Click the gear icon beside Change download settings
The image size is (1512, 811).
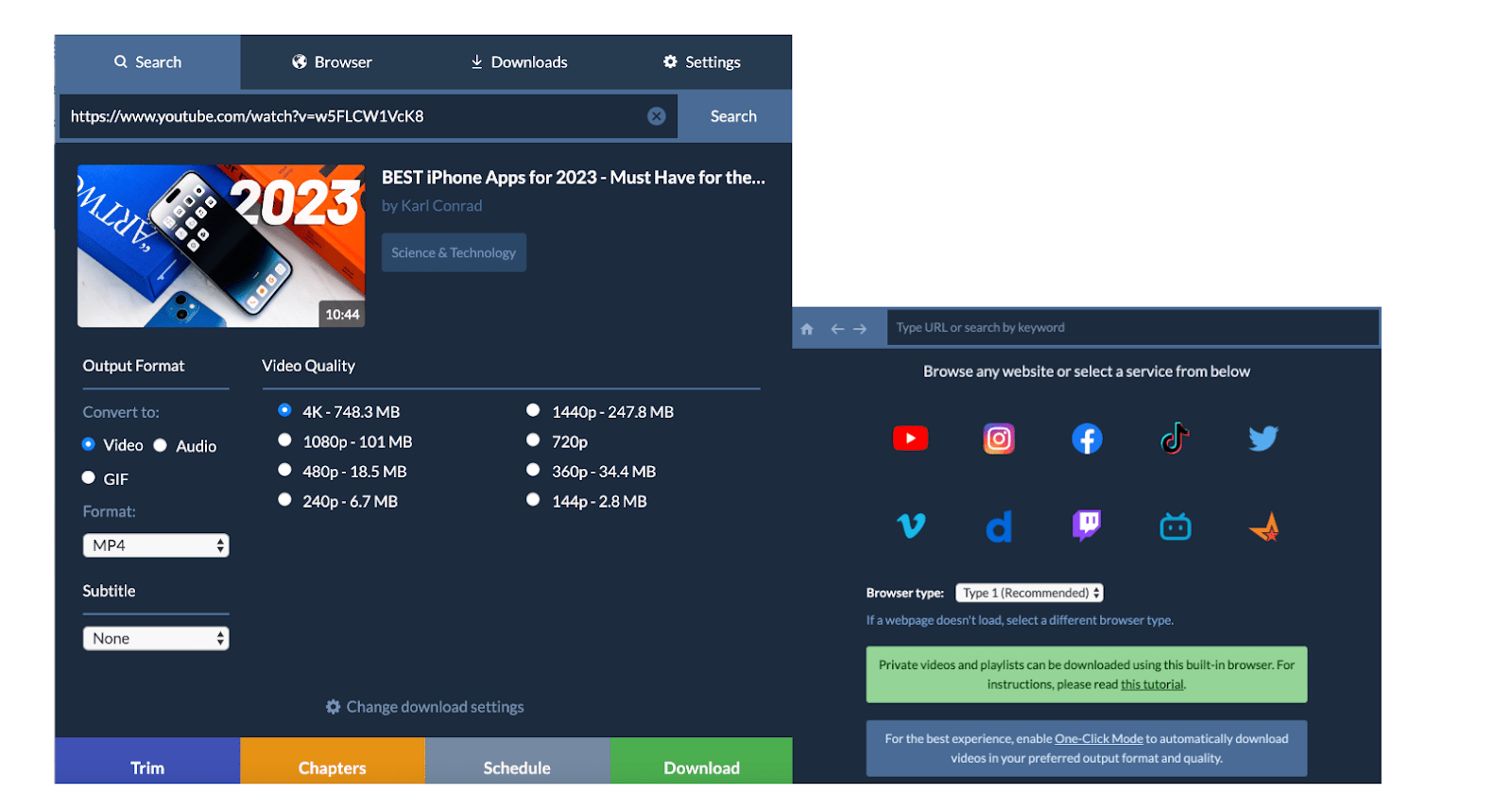pos(333,707)
